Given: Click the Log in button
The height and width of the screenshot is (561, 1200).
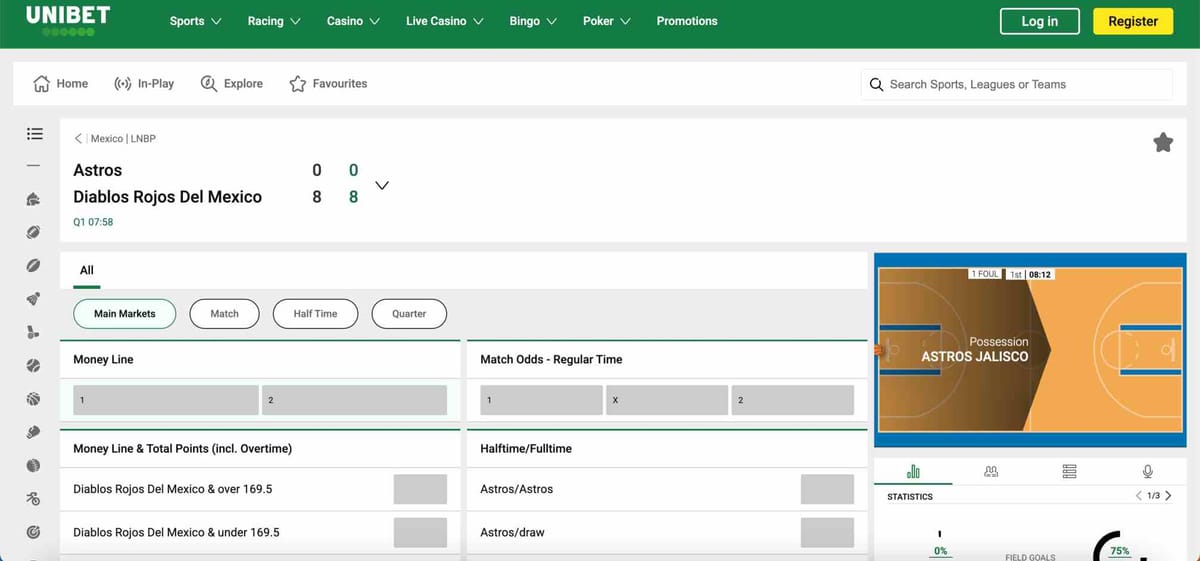Looking at the screenshot, I should (1040, 21).
